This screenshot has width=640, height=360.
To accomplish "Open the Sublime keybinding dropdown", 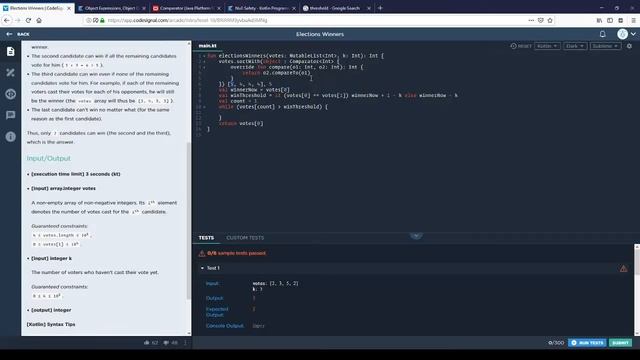I will (605, 46).
